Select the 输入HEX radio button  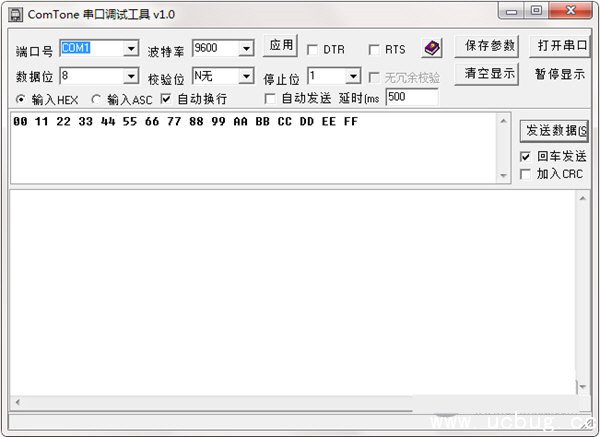point(21,99)
